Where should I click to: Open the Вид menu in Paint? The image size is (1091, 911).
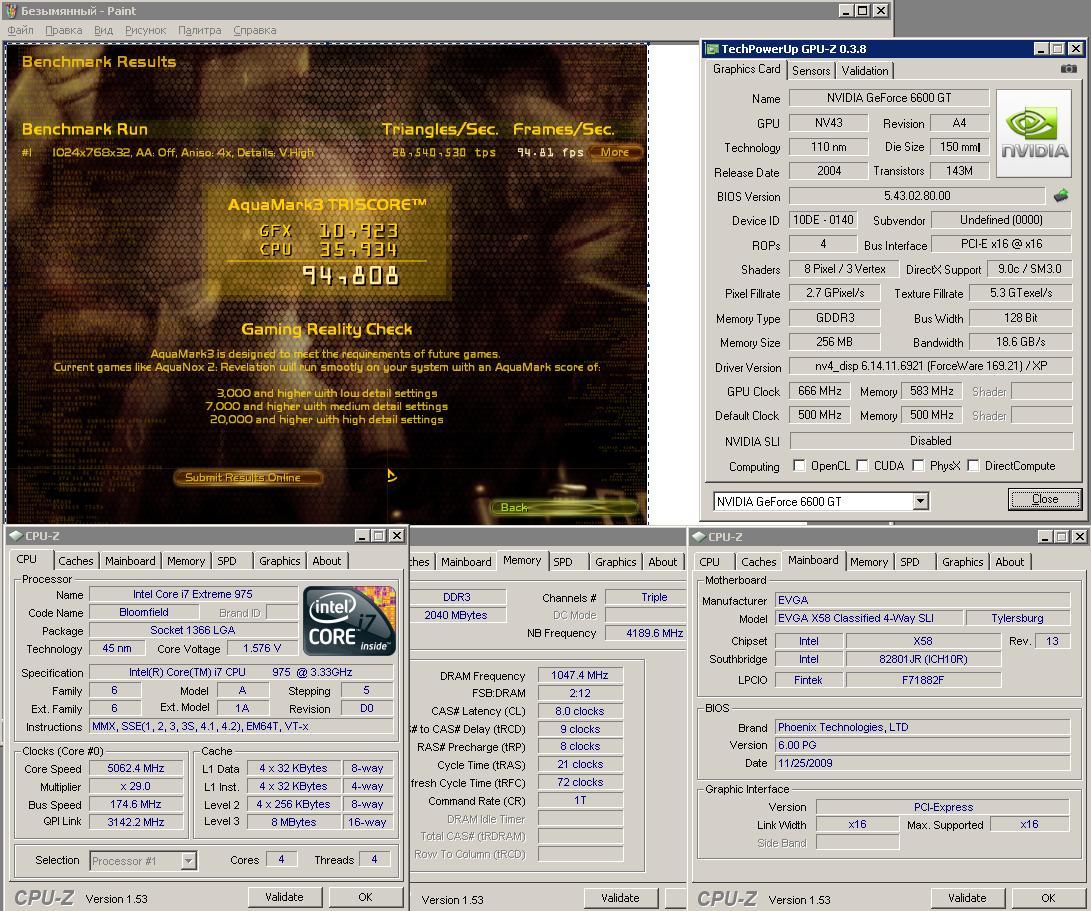point(103,30)
